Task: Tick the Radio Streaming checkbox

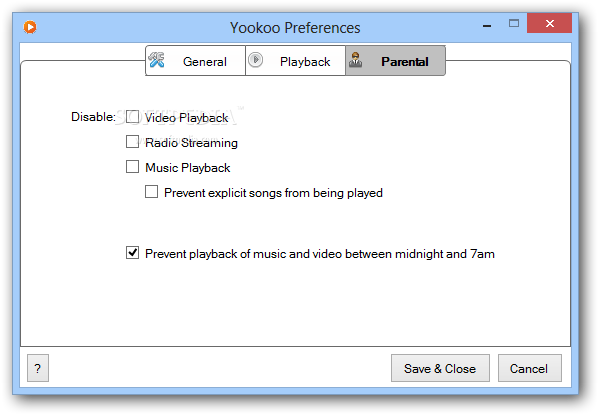Action: pyautogui.click(x=132, y=141)
